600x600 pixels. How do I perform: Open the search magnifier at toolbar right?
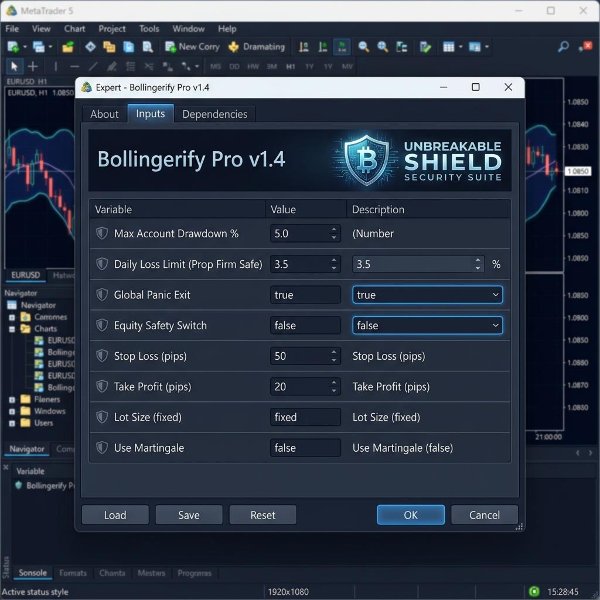(563, 47)
